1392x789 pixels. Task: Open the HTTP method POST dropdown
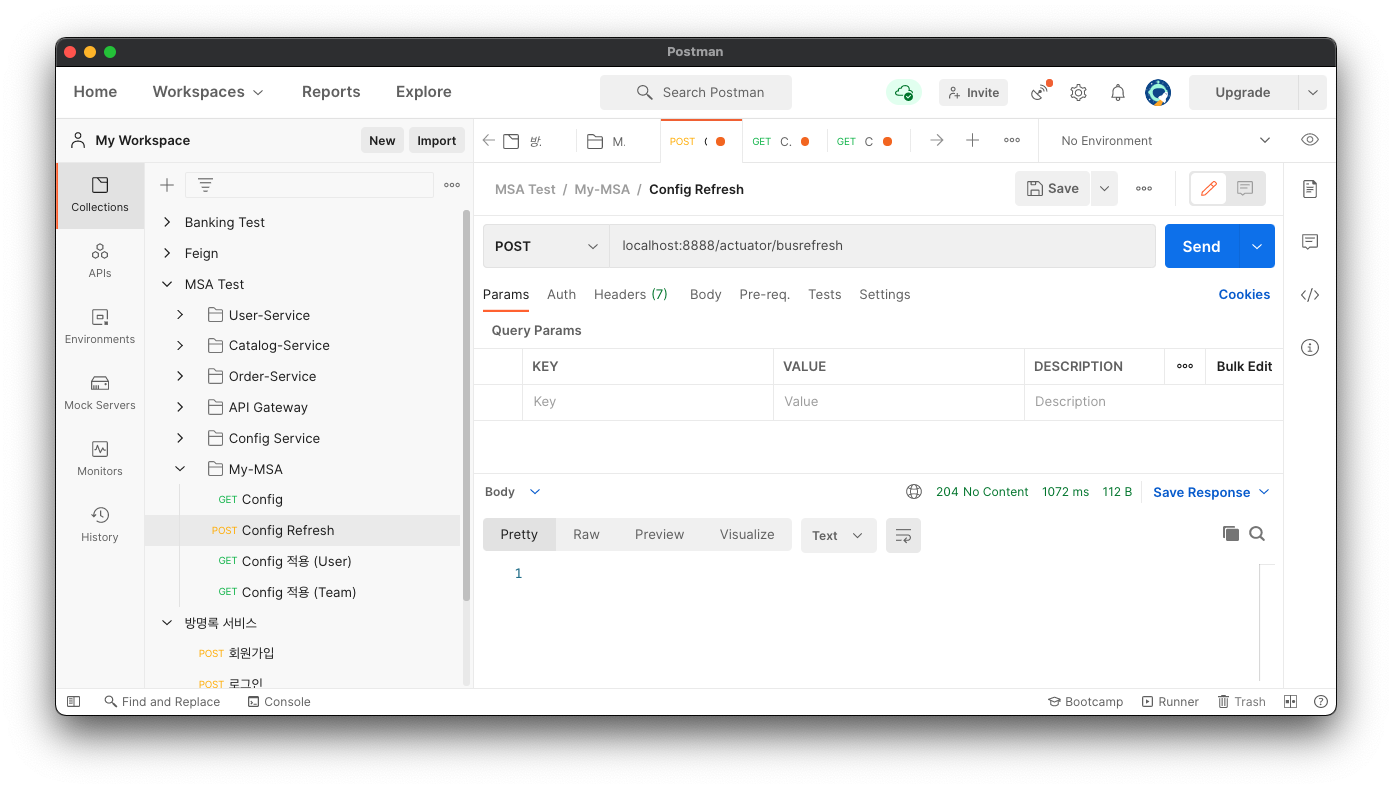point(545,246)
